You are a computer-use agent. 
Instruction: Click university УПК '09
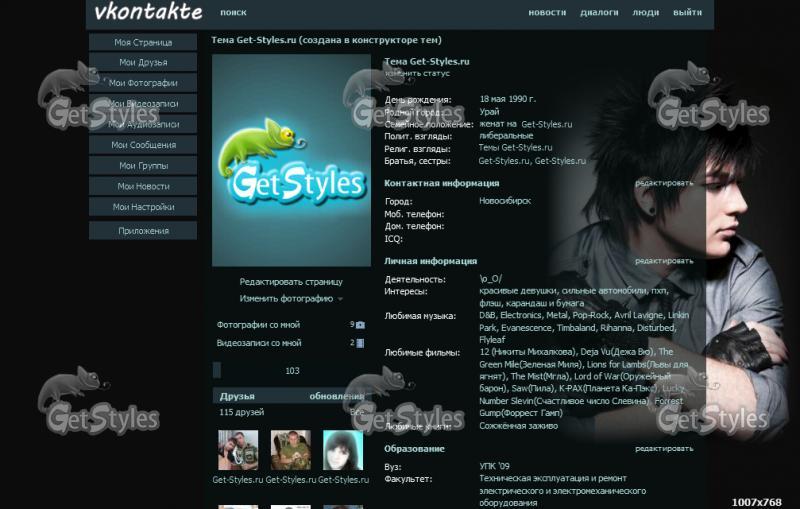coord(494,466)
